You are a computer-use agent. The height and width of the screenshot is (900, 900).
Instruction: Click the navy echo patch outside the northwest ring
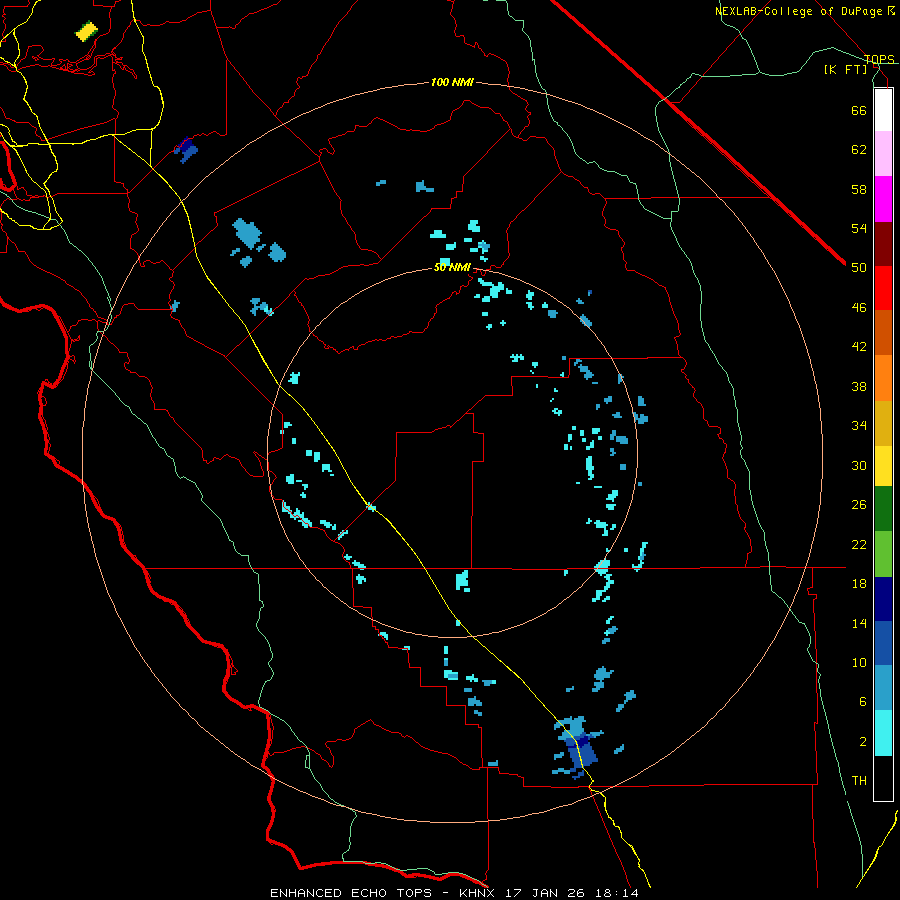(186, 150)
